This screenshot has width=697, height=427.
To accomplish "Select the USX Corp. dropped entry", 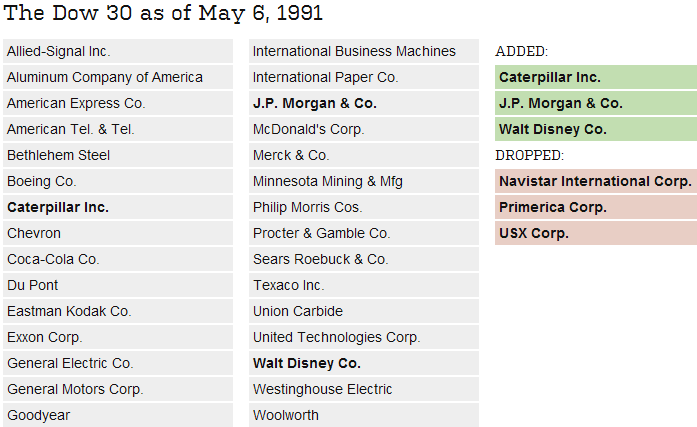I will point(596,233).
